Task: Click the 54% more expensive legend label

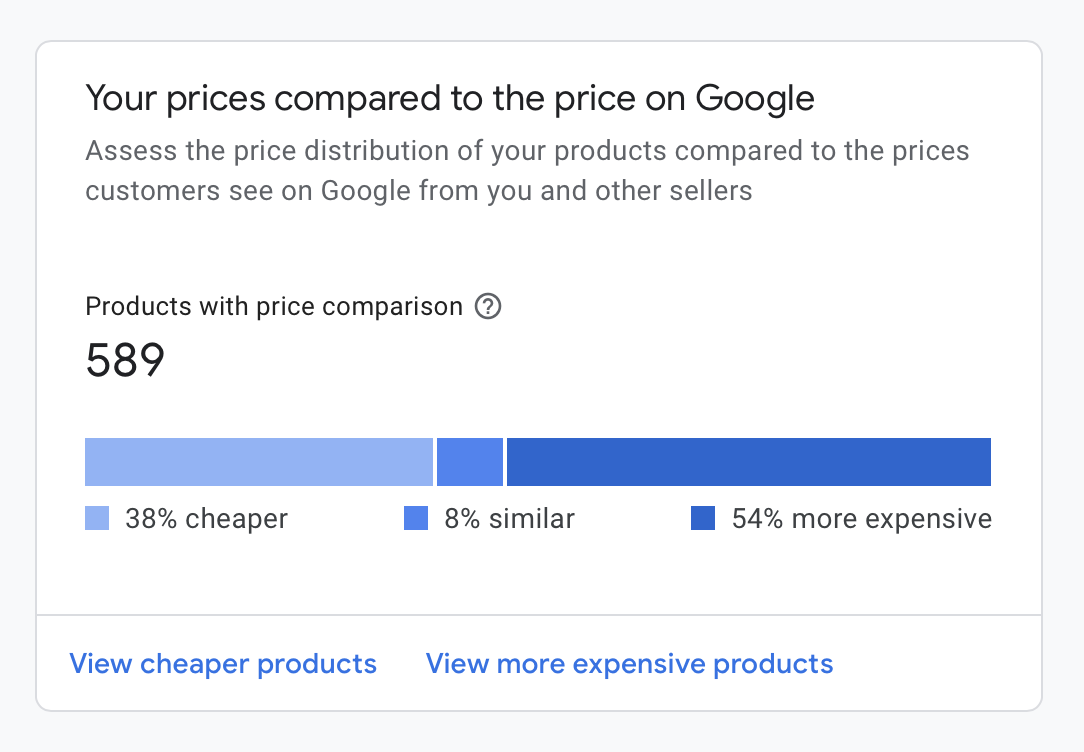Action: (862, 518)
